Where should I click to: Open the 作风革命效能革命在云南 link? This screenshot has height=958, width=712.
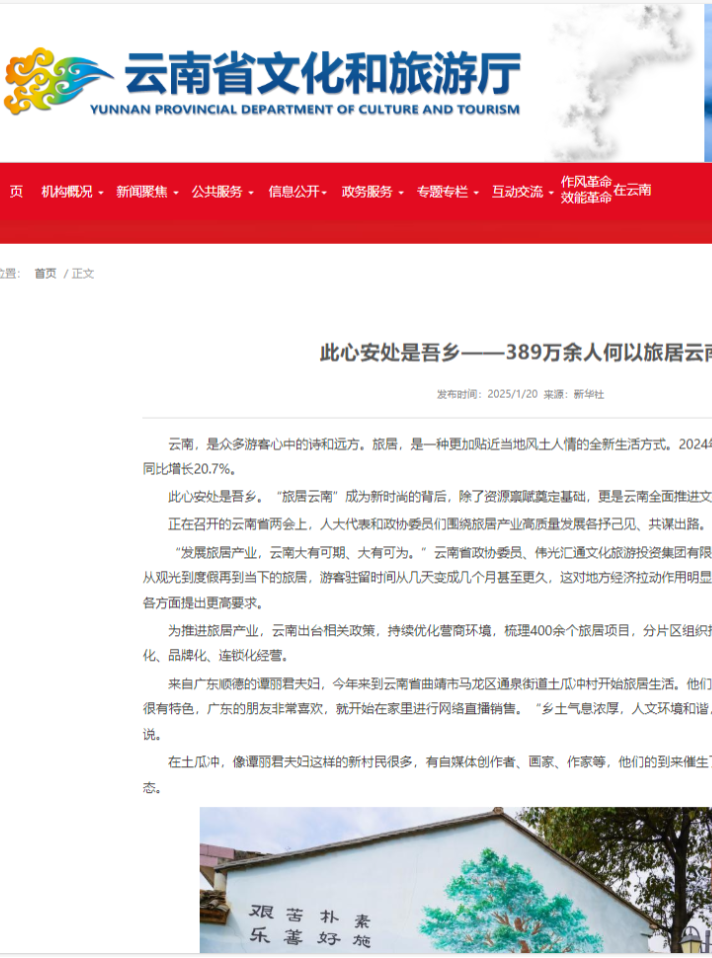pos(605,190)
